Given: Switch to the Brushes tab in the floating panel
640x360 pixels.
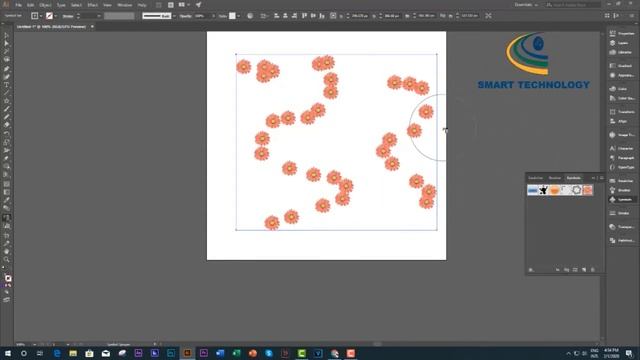Looking at the screenshot, I should pos(555,178).
